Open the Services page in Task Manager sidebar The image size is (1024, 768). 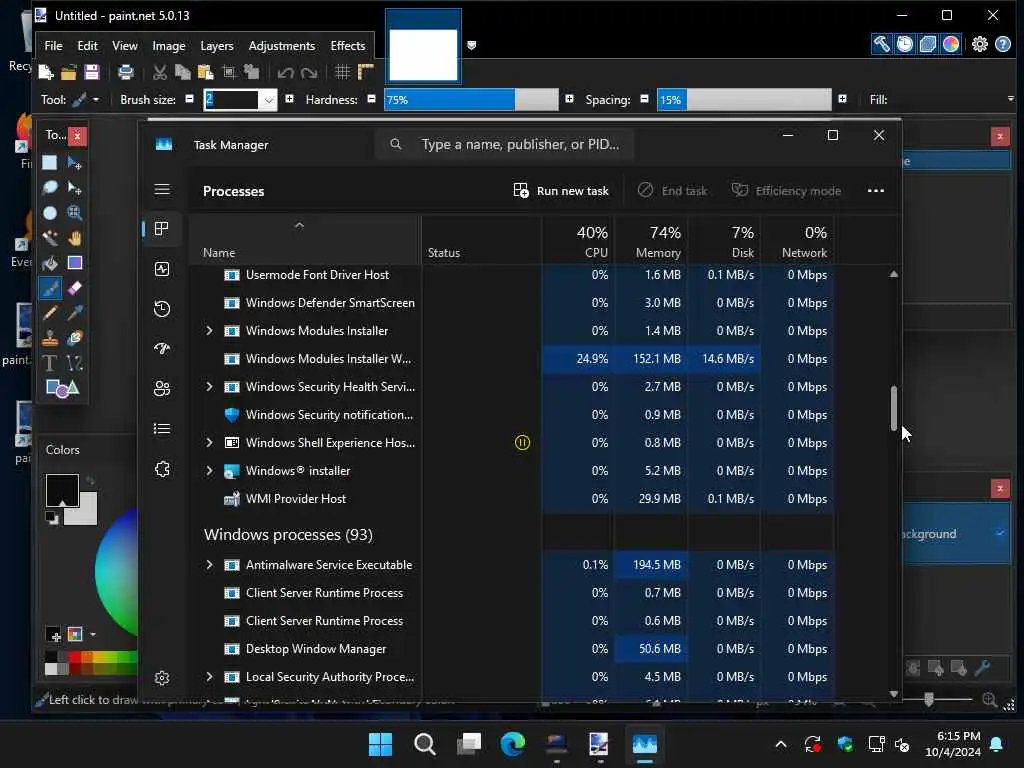pyautogui.click(x=162, y=469)
